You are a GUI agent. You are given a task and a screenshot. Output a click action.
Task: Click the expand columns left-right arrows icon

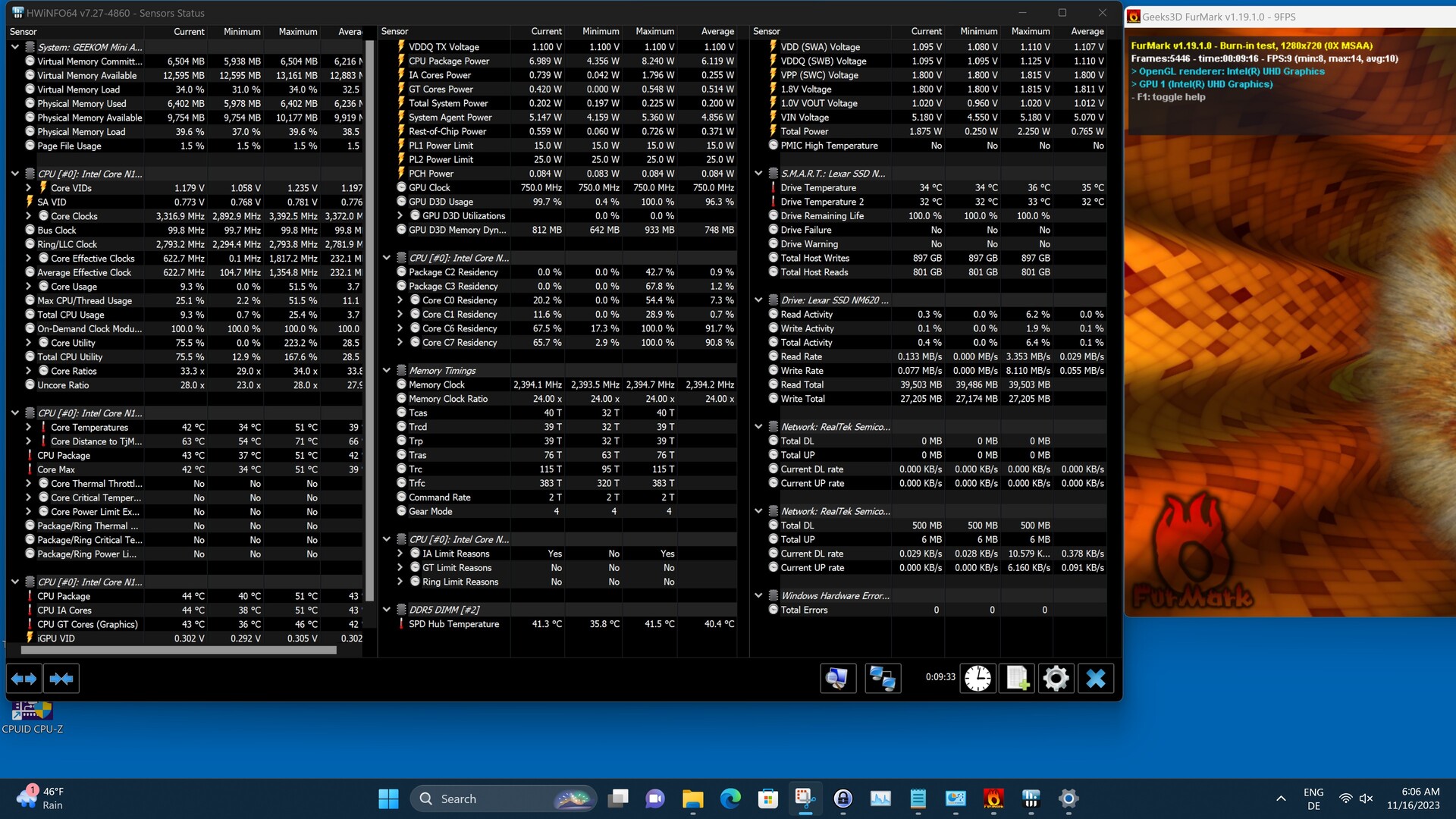[24, 679]
